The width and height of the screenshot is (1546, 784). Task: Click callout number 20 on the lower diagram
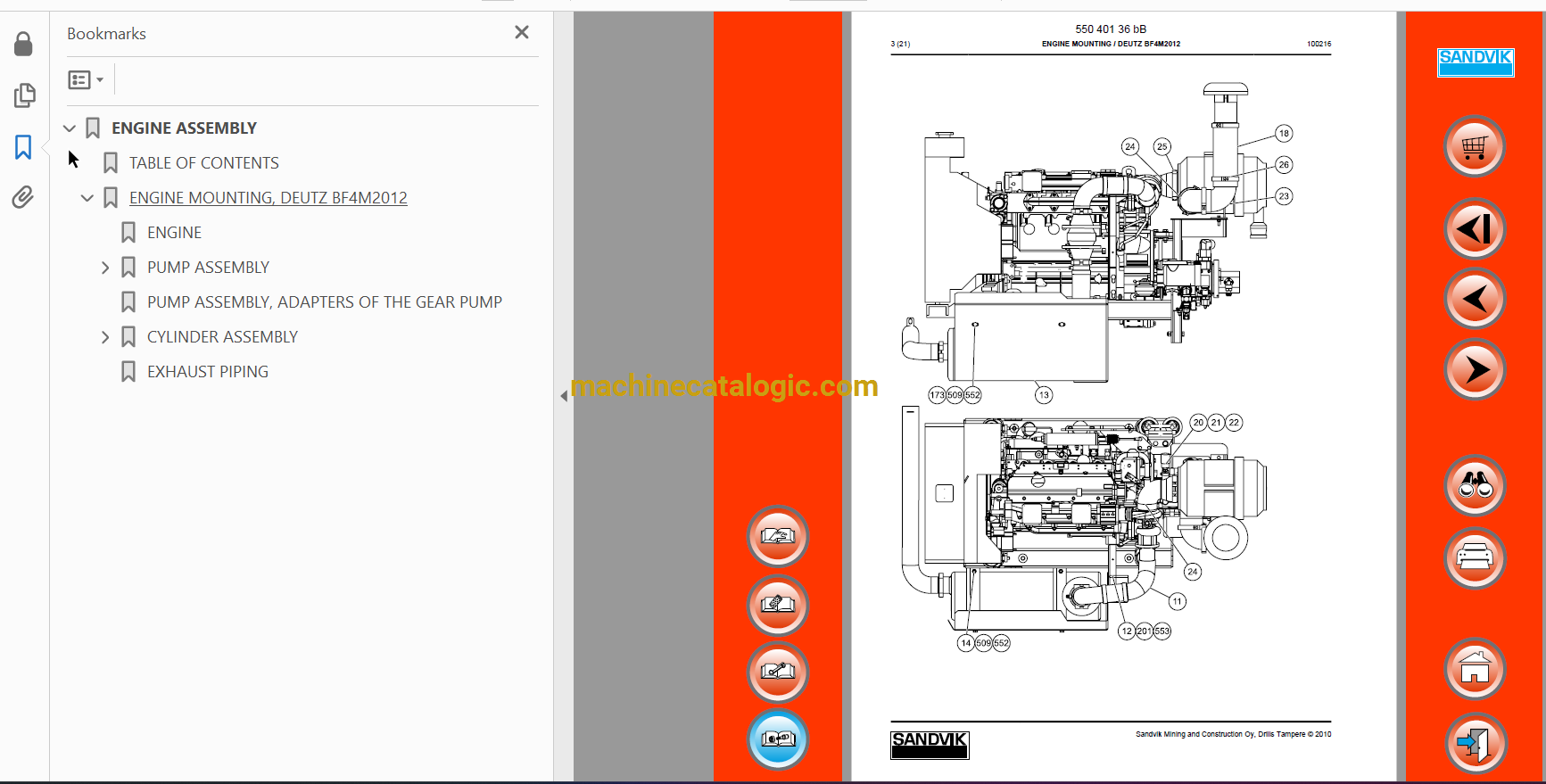click(1198, 423)
